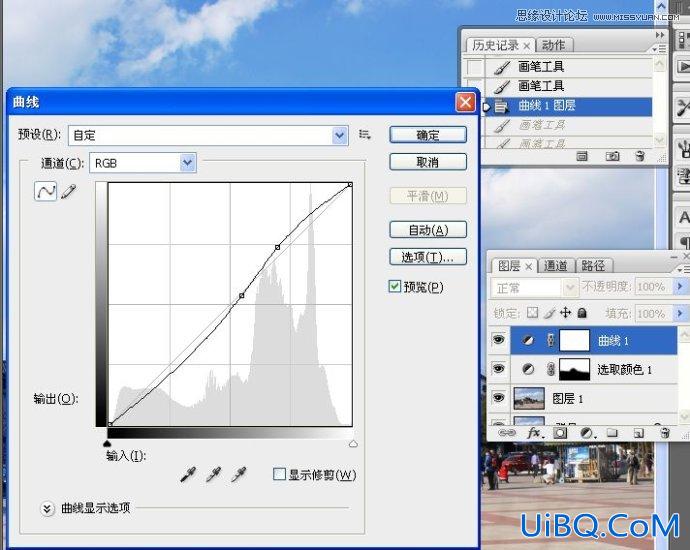Hide the 选取颜色 1 layer
Image resolution: width=690 pixels, height=550 pixels.
click(x=498, y=369)
